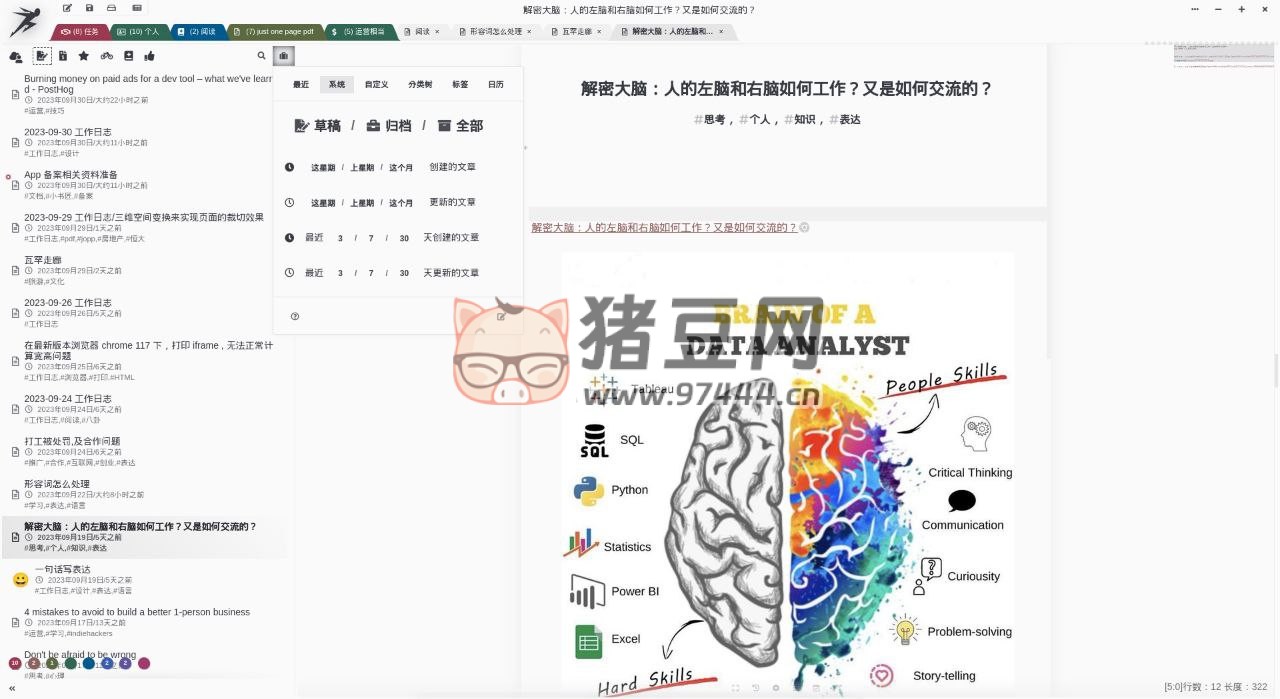Click the save icon in top toolbar
The width and height of the screenshot is (1280, 699).
pyautogui.click(x=89, y=8)
